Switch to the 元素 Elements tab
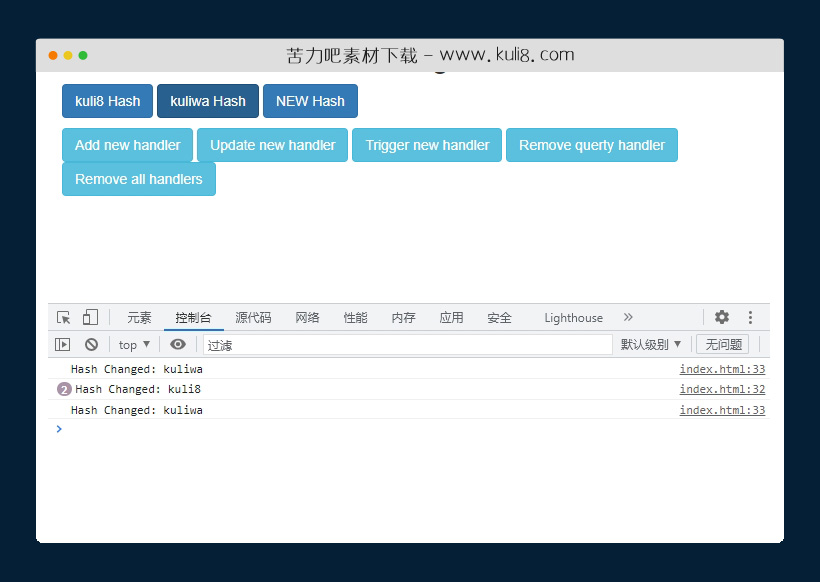 (x=139, y=317)
